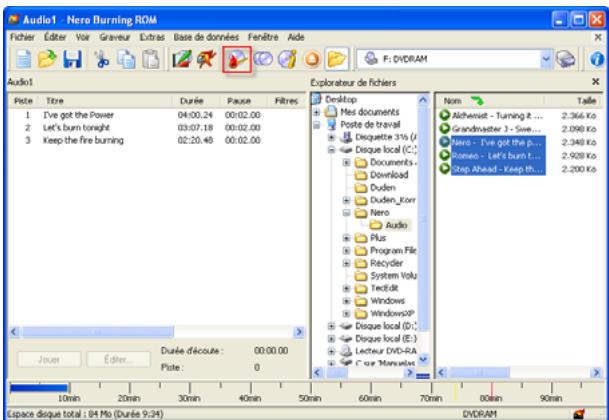Image resolution: width=609 pixels, height=420 pixels.
Task: Click the burner status icon in the status bar
Action: click(x=579, y=414)
